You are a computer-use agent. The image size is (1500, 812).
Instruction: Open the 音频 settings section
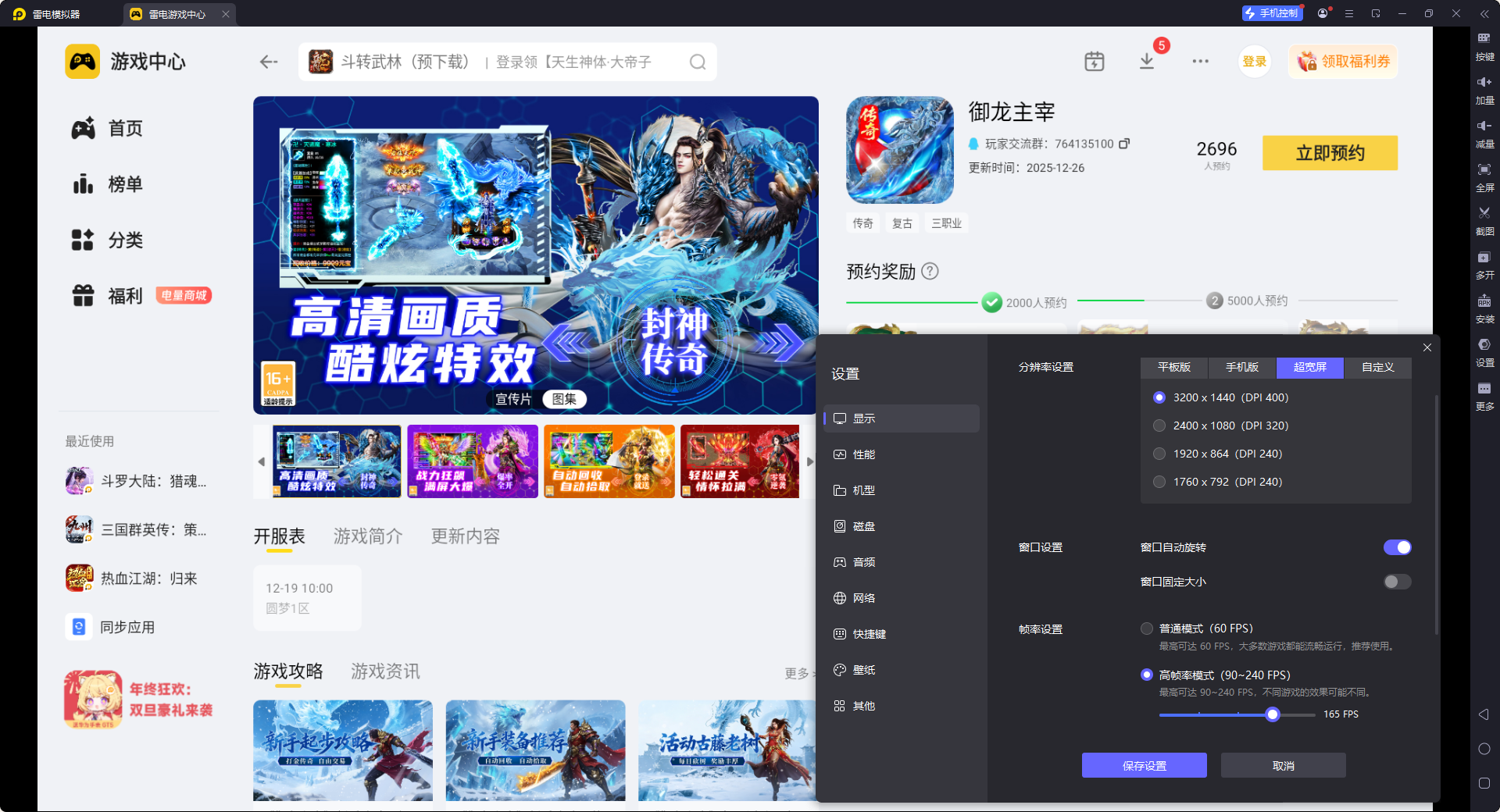902,562
